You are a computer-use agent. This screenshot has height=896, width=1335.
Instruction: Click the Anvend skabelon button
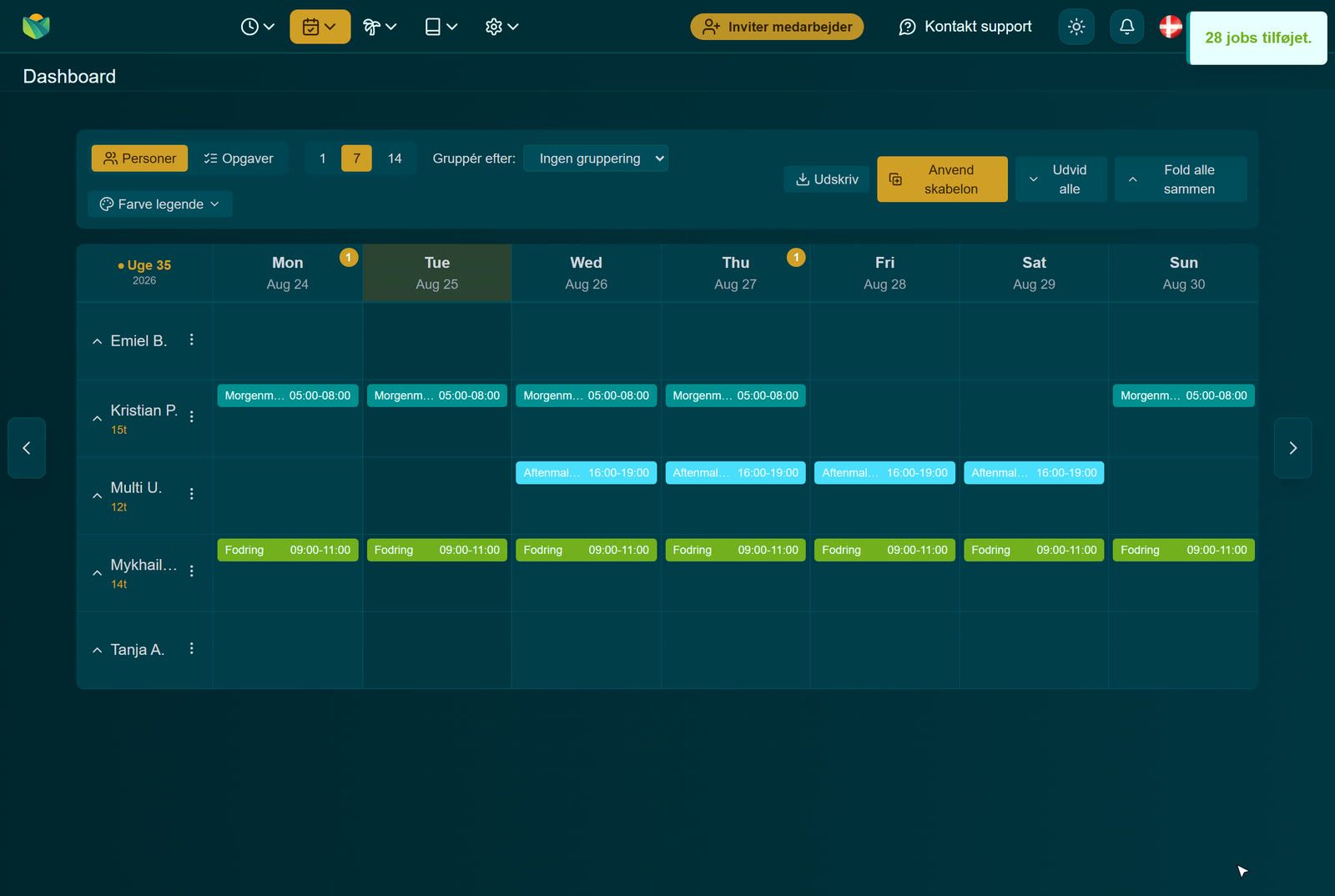[x=942, y=179]
